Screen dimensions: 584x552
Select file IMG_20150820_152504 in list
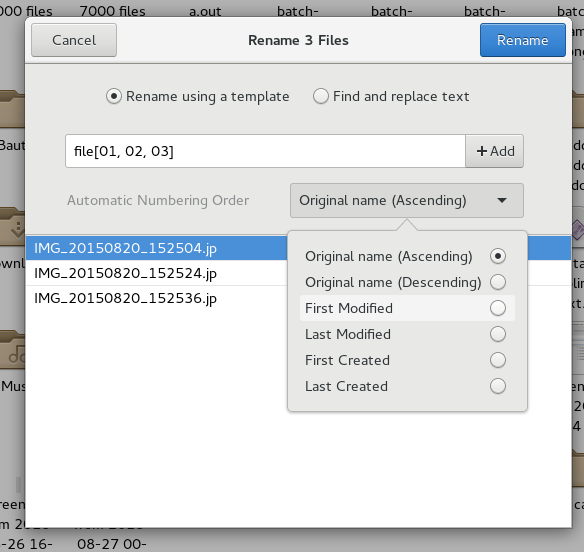tap(156, 248)
